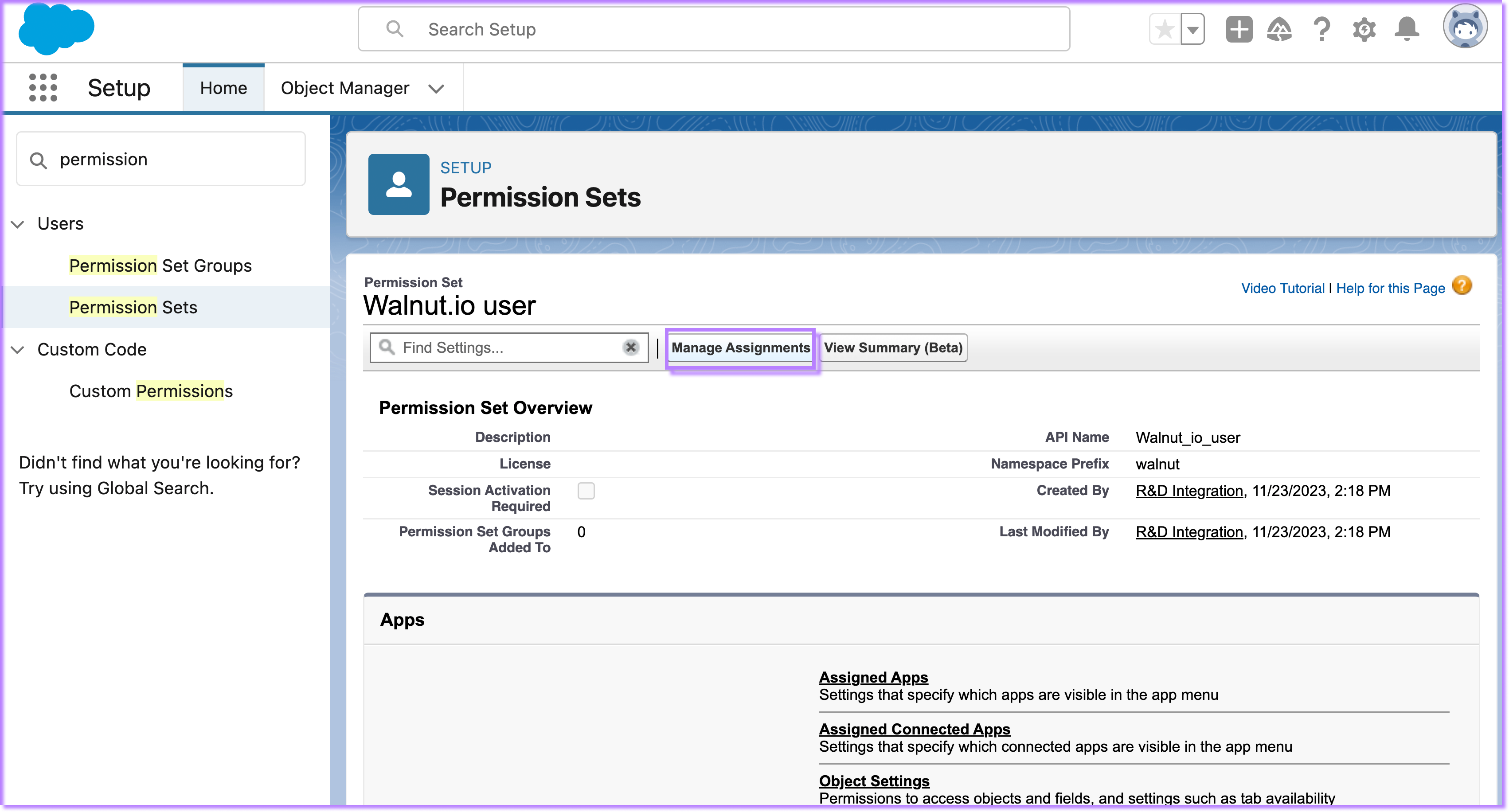Image resolution: width=1509 pixels, height=812 pixels.
Task: Switch to the Home tab
Action: 223,88
